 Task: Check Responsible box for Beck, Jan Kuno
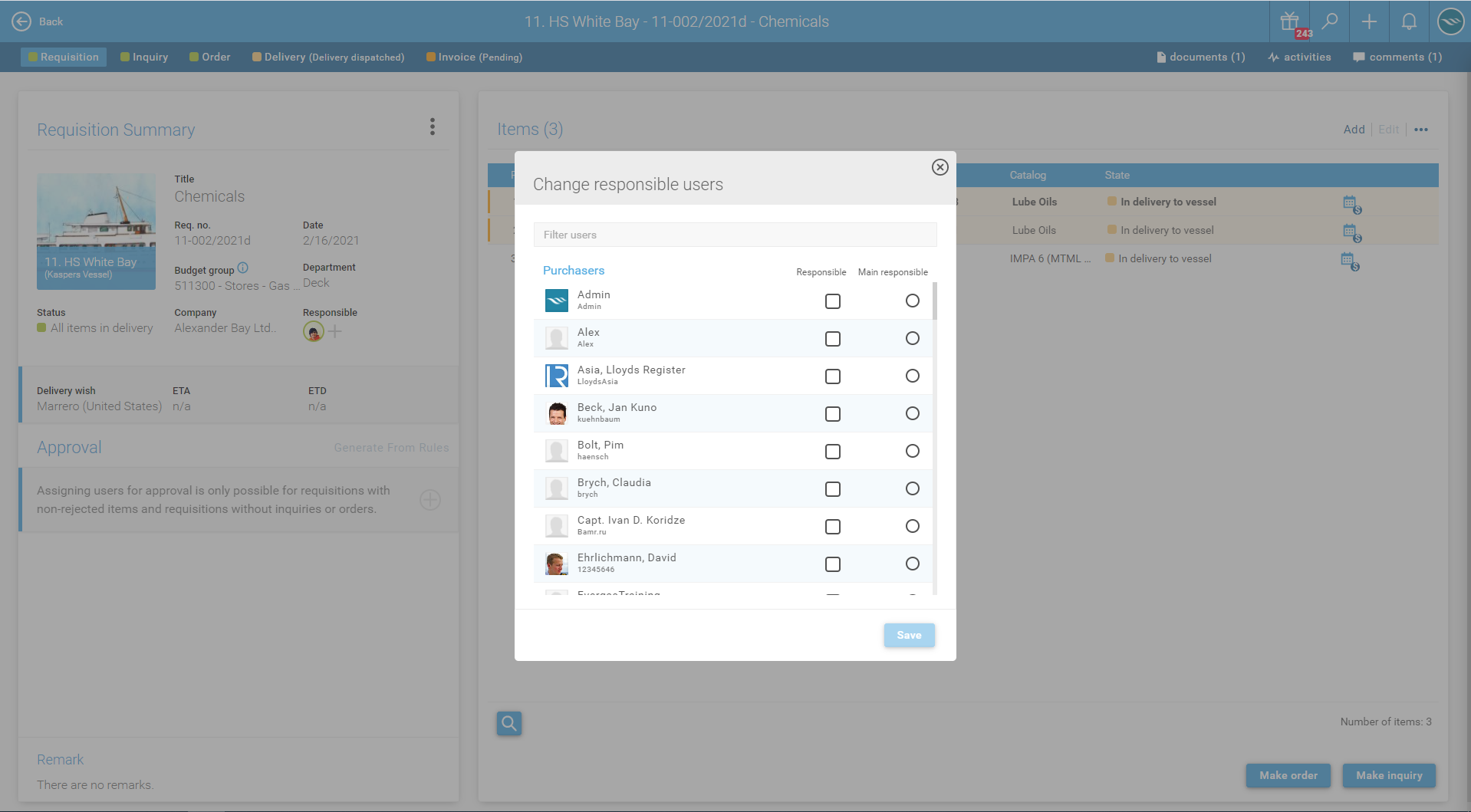833,414
